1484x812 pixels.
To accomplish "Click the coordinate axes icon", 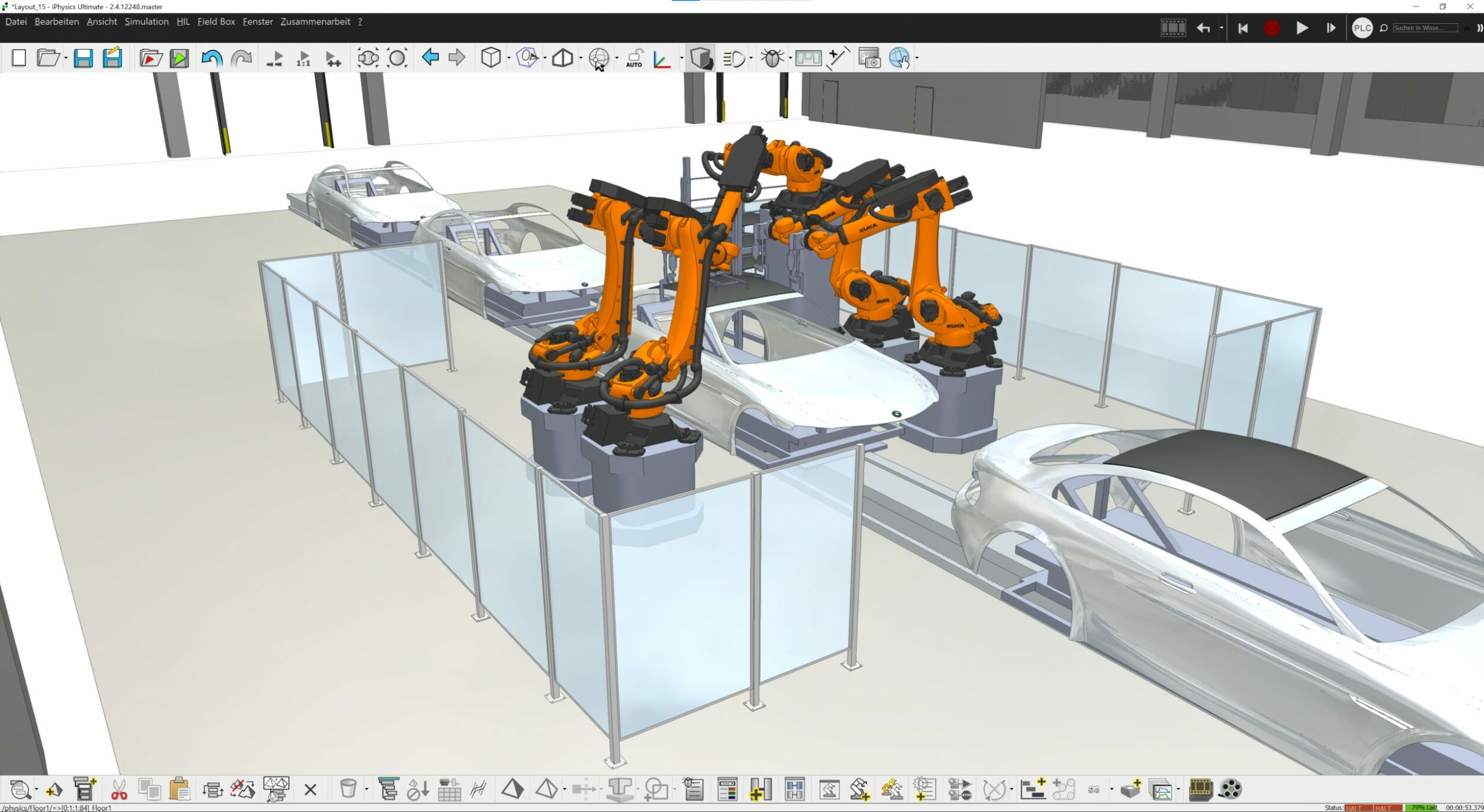I will (661, 58).
